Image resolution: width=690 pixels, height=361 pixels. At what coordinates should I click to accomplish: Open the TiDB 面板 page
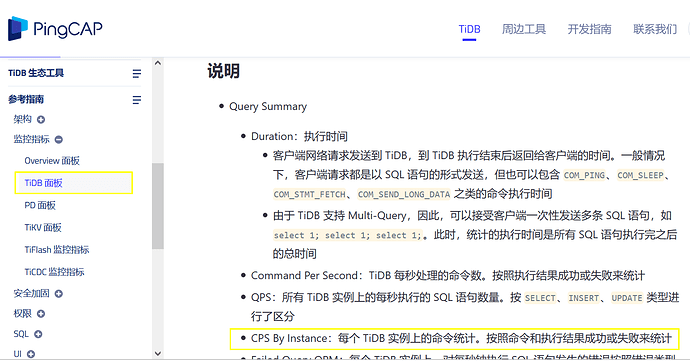73,183
